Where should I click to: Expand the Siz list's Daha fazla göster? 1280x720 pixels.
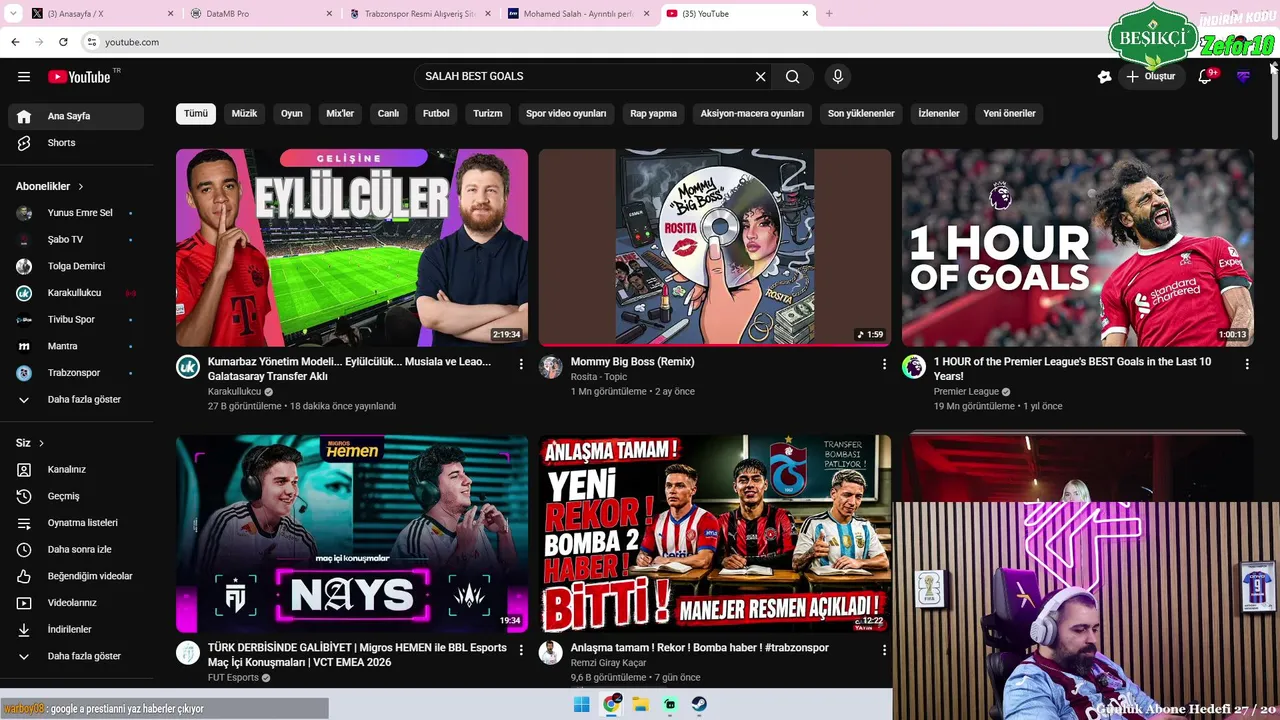click(x=76, y=656)
